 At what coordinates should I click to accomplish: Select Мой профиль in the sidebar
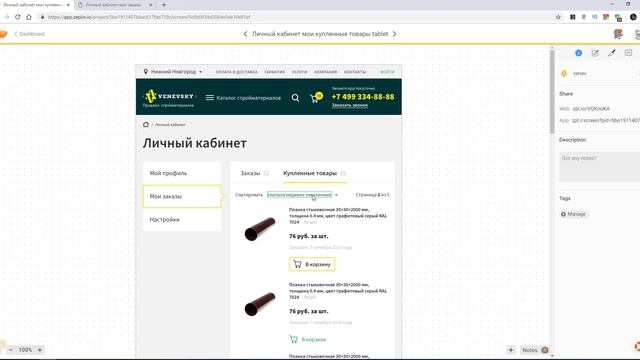click(182, 173)
